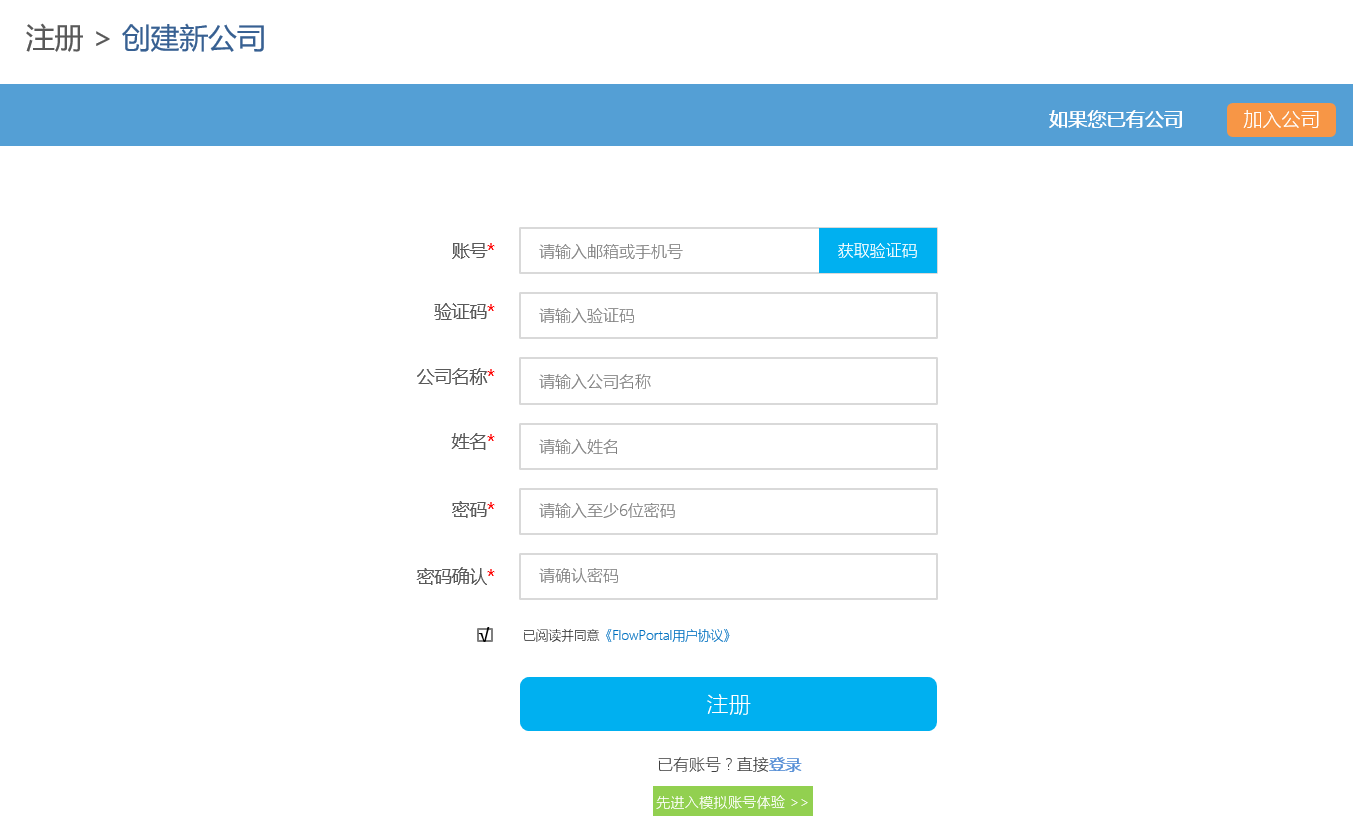Click the 如果您已有公司 text in the banner

click(1115, 120)
